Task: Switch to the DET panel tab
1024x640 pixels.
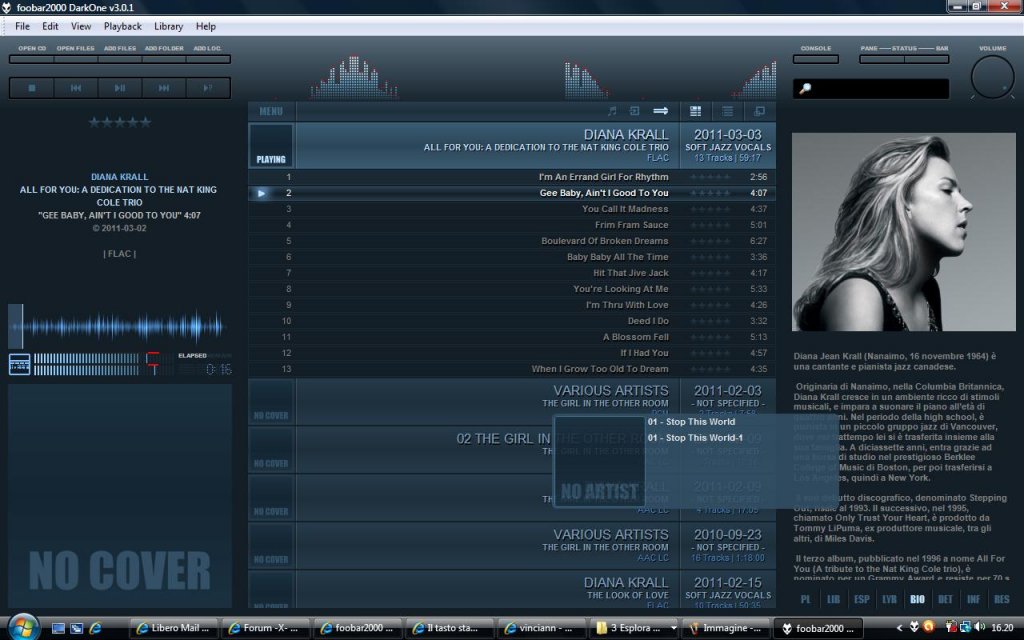Action: click(x=945, y=599)
